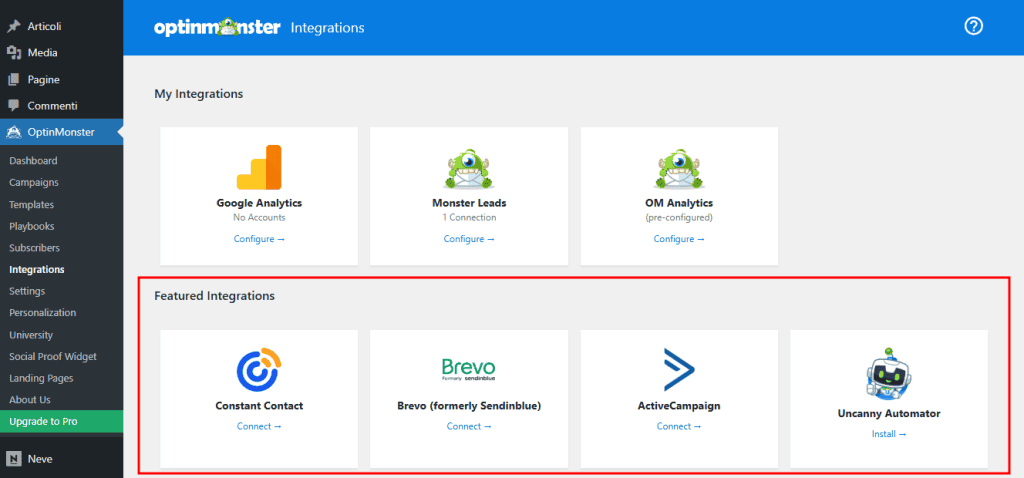Click Configure link under OM Analytics
Screen dimensions: 1024x478
point(679,239)
